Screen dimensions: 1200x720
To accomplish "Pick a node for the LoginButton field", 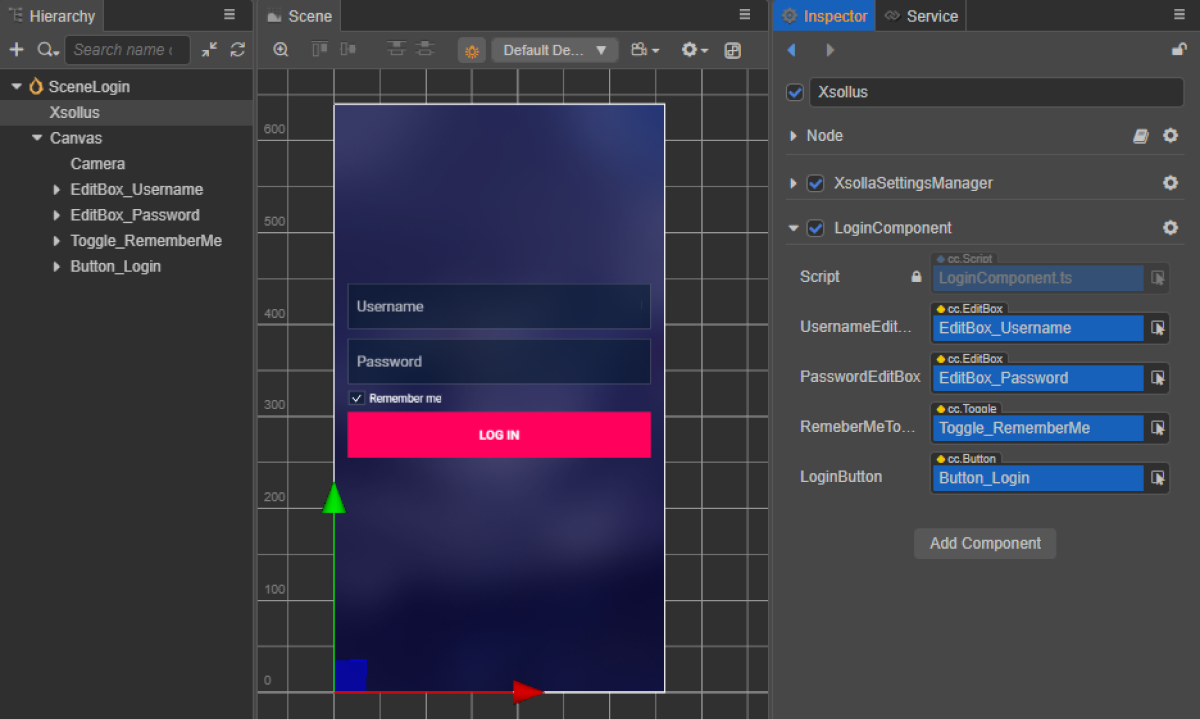I will pyautogui.click(x=1158, y=478).
